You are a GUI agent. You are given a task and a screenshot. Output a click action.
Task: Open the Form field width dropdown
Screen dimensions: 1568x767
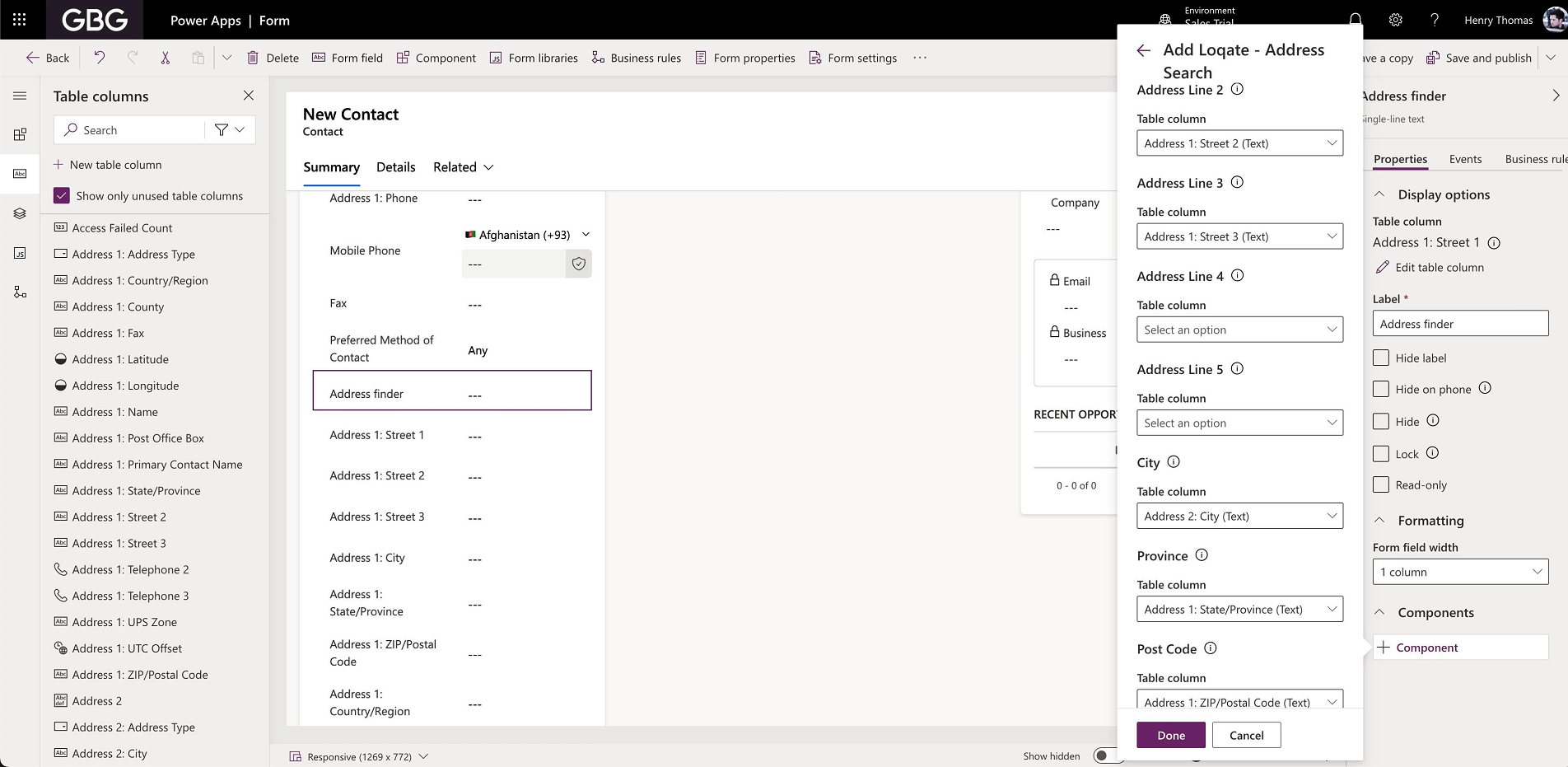(x=1459, y=571)
